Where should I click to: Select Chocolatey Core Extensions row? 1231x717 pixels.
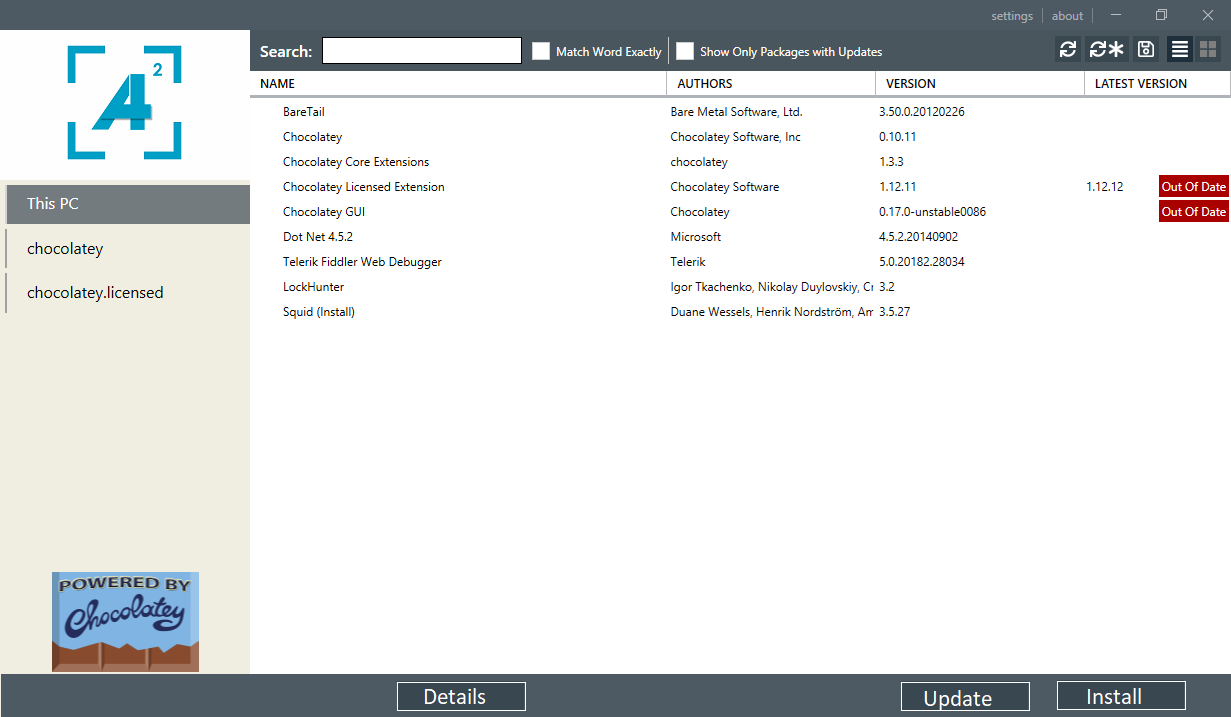740,162
